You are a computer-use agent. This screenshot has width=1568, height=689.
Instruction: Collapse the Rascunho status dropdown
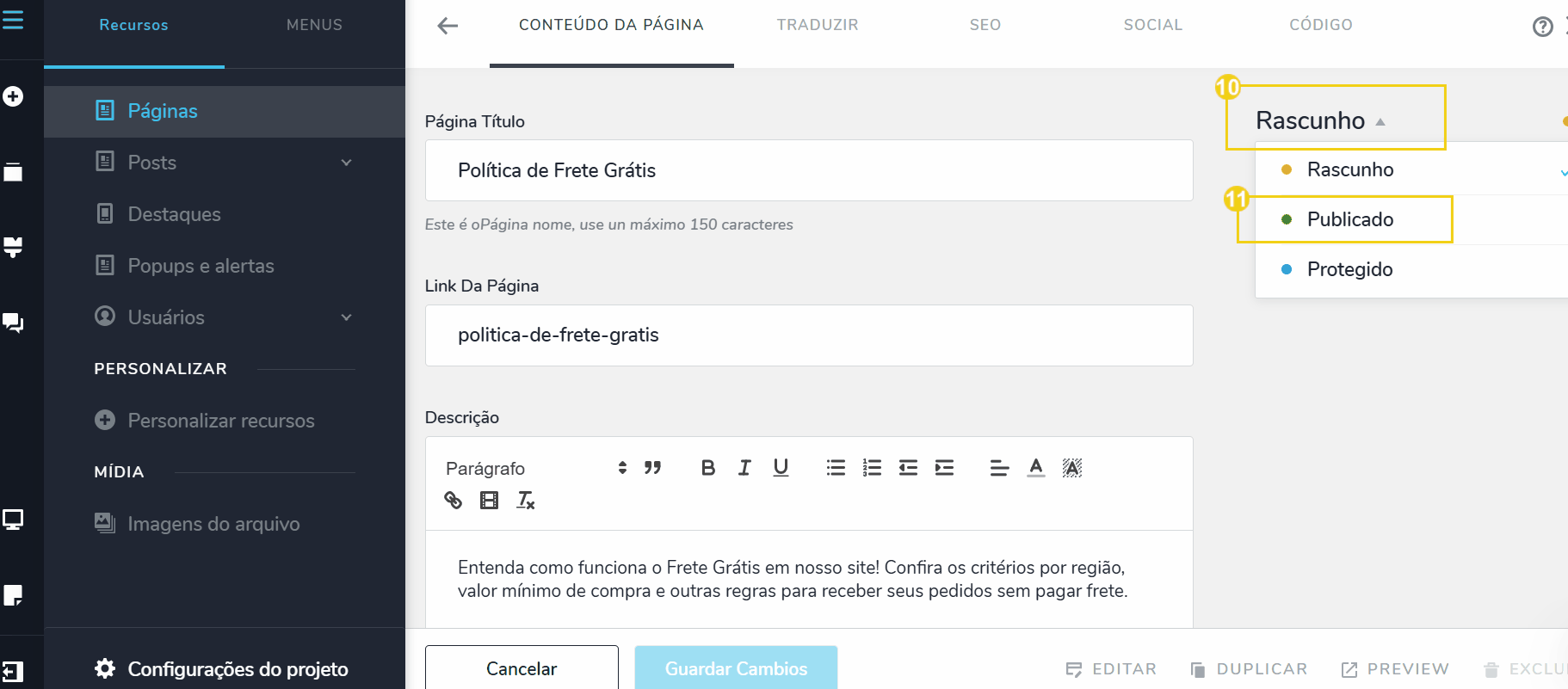1321,120
